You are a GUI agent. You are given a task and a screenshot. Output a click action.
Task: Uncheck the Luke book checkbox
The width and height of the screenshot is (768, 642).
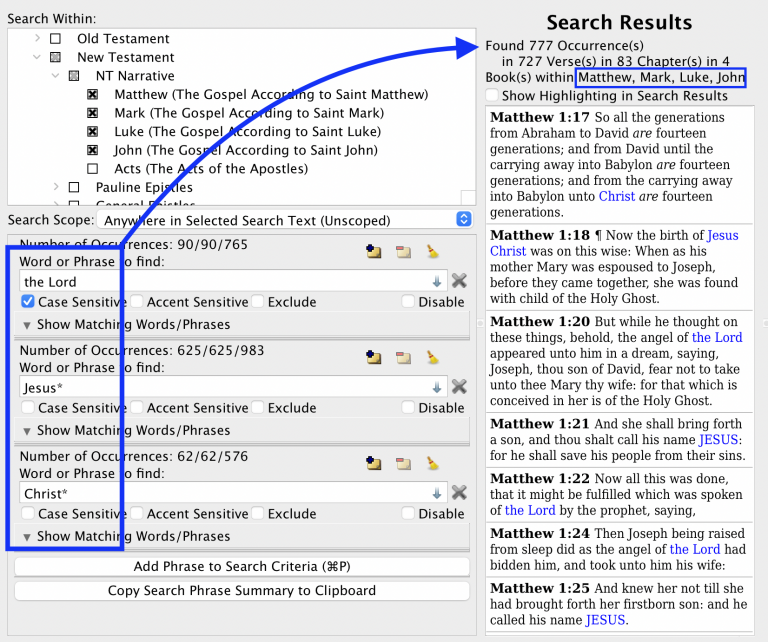click(x=93, y=131)
